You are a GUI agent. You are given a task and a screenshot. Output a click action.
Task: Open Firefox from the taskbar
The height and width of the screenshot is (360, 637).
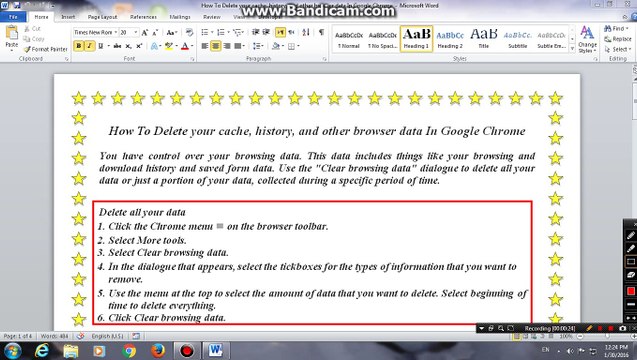[158, 351]
